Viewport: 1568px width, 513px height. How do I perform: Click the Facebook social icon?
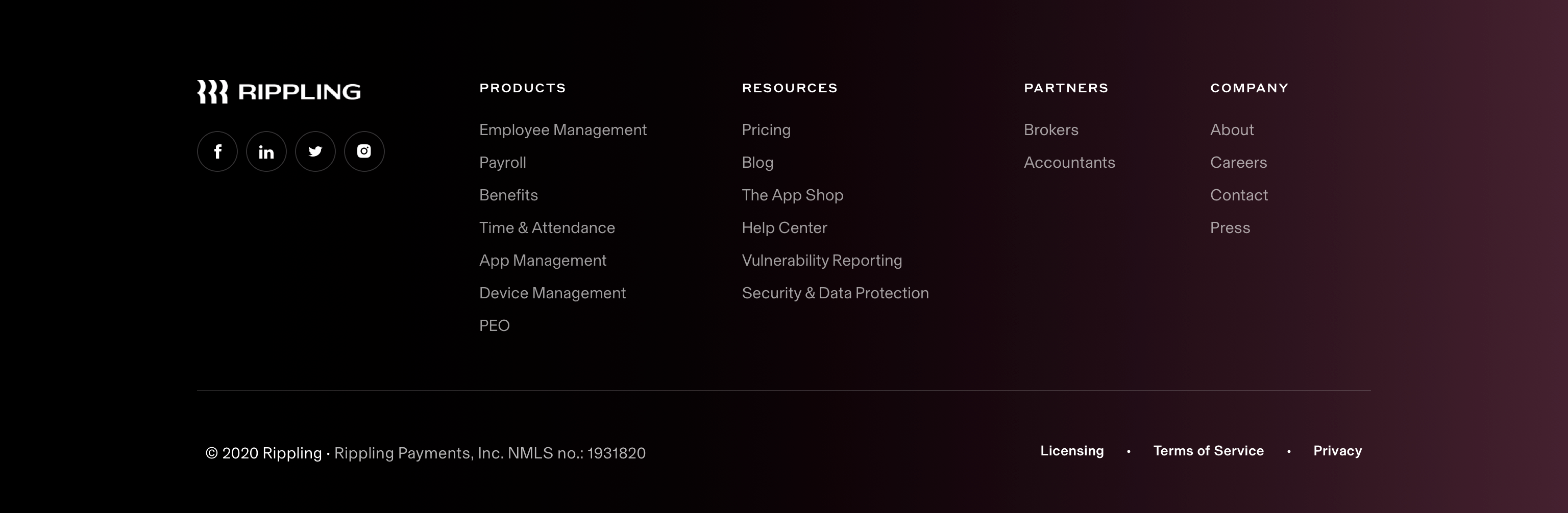click(217, 151)
